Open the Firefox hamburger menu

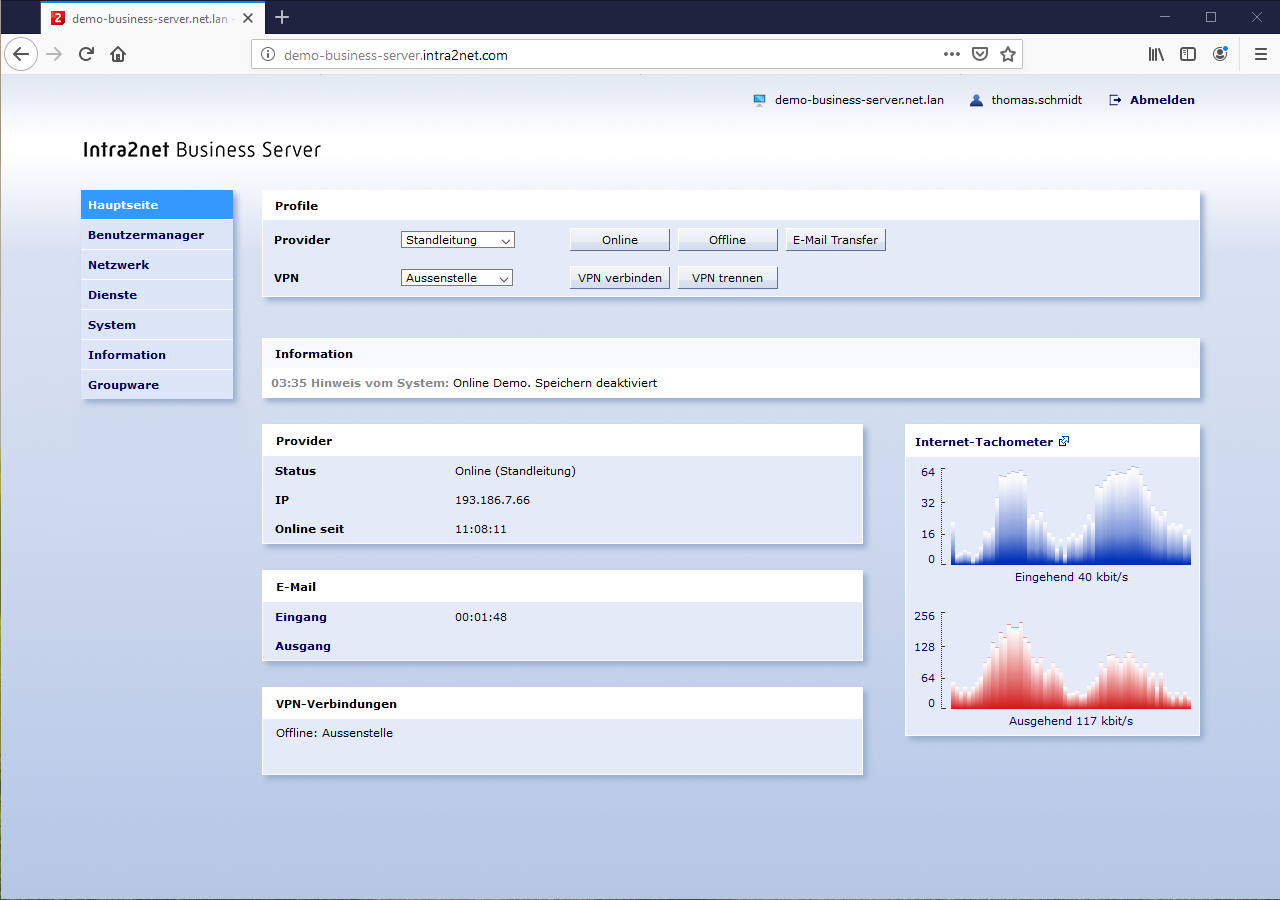pos(1260,54)
